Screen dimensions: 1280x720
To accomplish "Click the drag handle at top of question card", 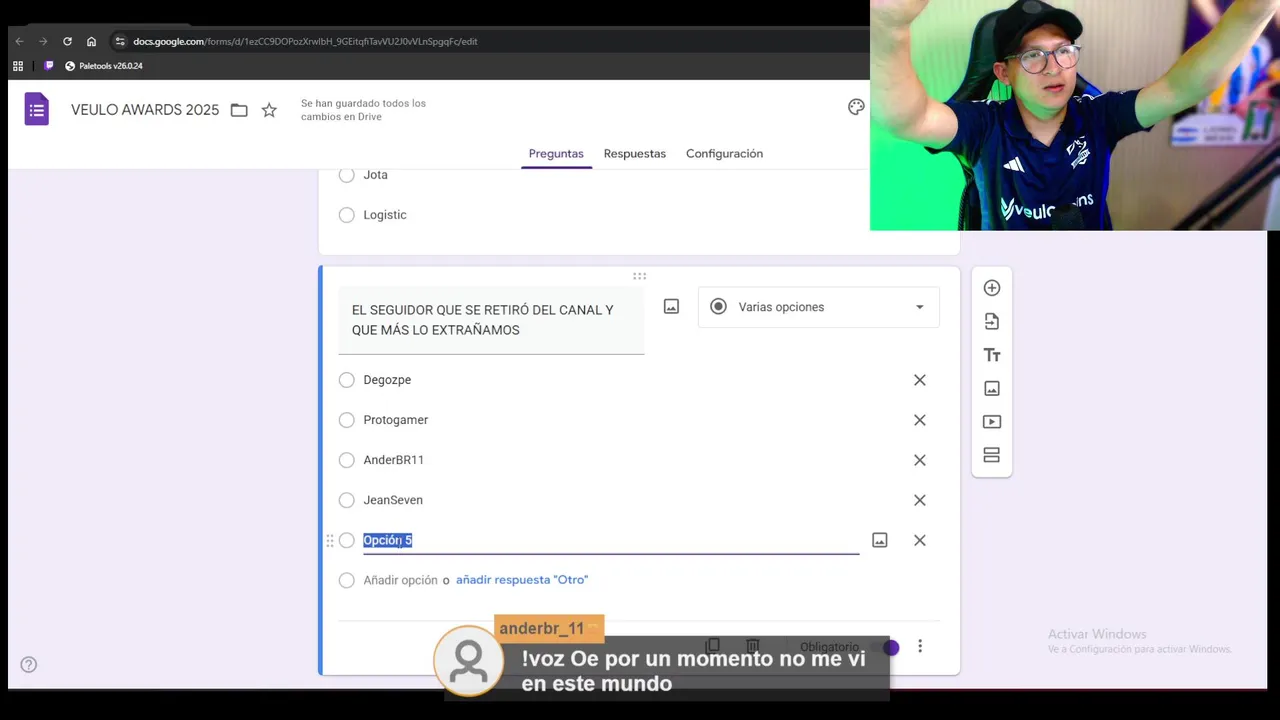I will pyautogui.click(x=639, y=276).
